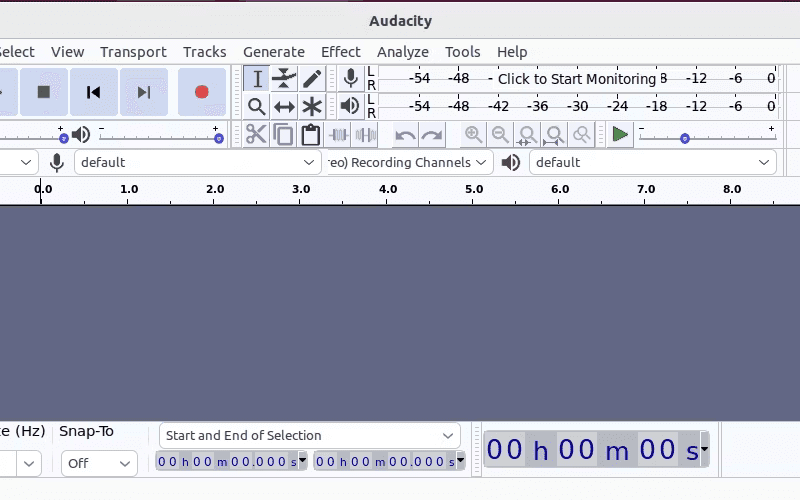Image resolution: width=800 pixels, height=500 pixels.
Task: Click the timeline ruler at 1.0
Action: 128,190
